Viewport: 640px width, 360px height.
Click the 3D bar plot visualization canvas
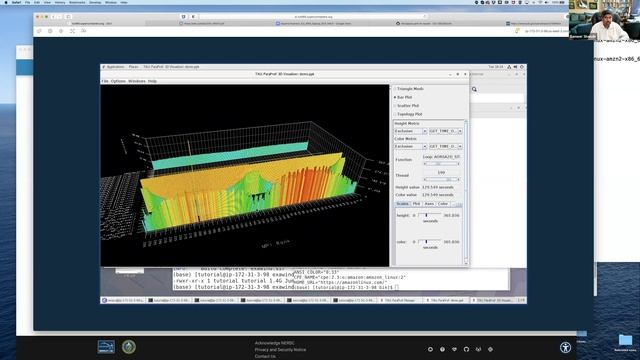(x=245, y=176)
